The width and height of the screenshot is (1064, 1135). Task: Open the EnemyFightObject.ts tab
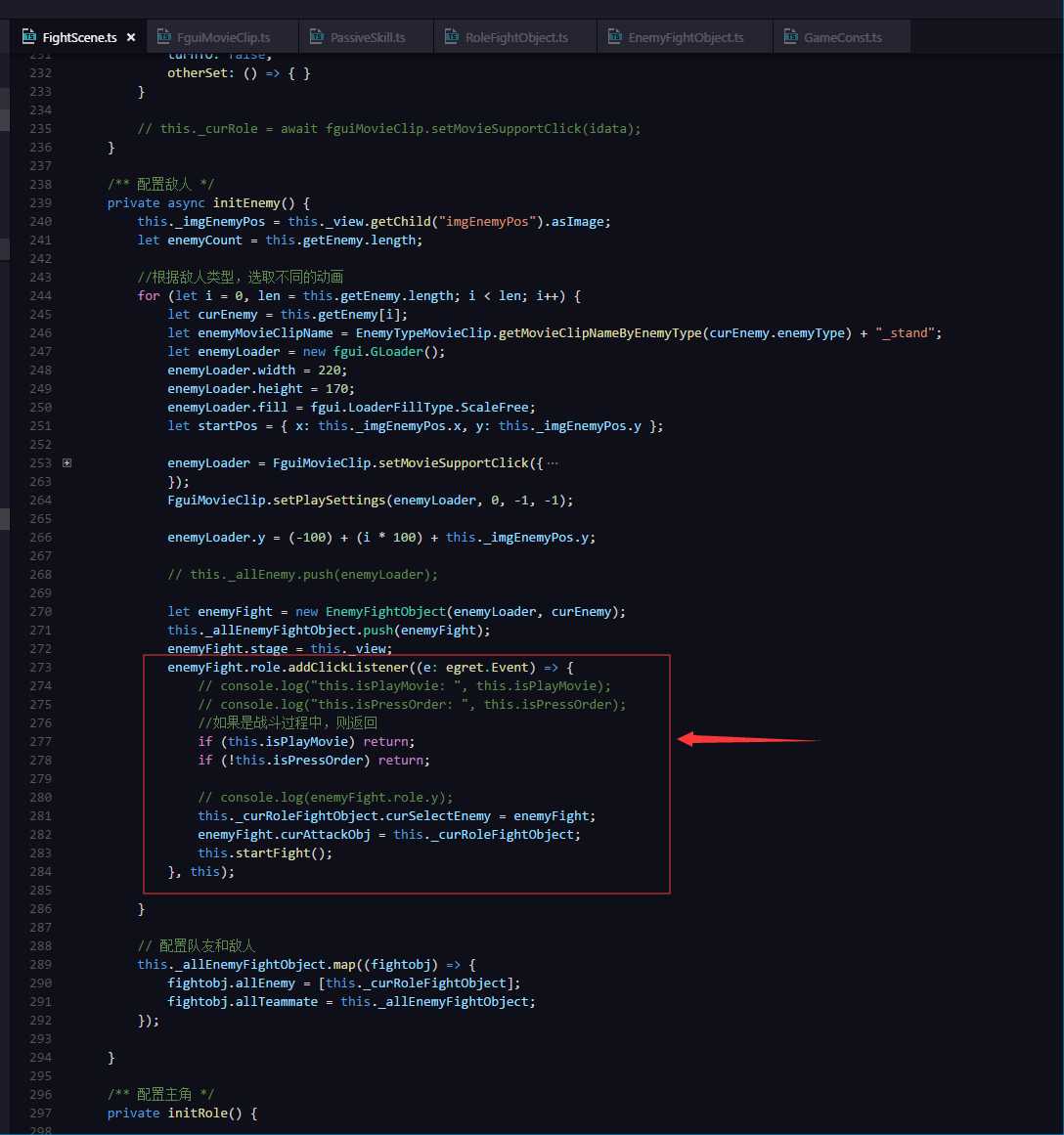(686, 37)
